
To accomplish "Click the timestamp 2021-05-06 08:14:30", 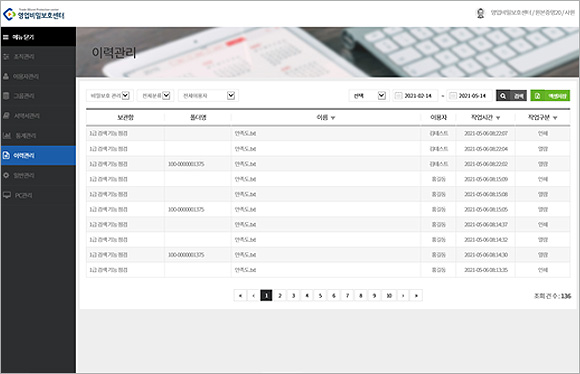I will [x=486, y=255].
